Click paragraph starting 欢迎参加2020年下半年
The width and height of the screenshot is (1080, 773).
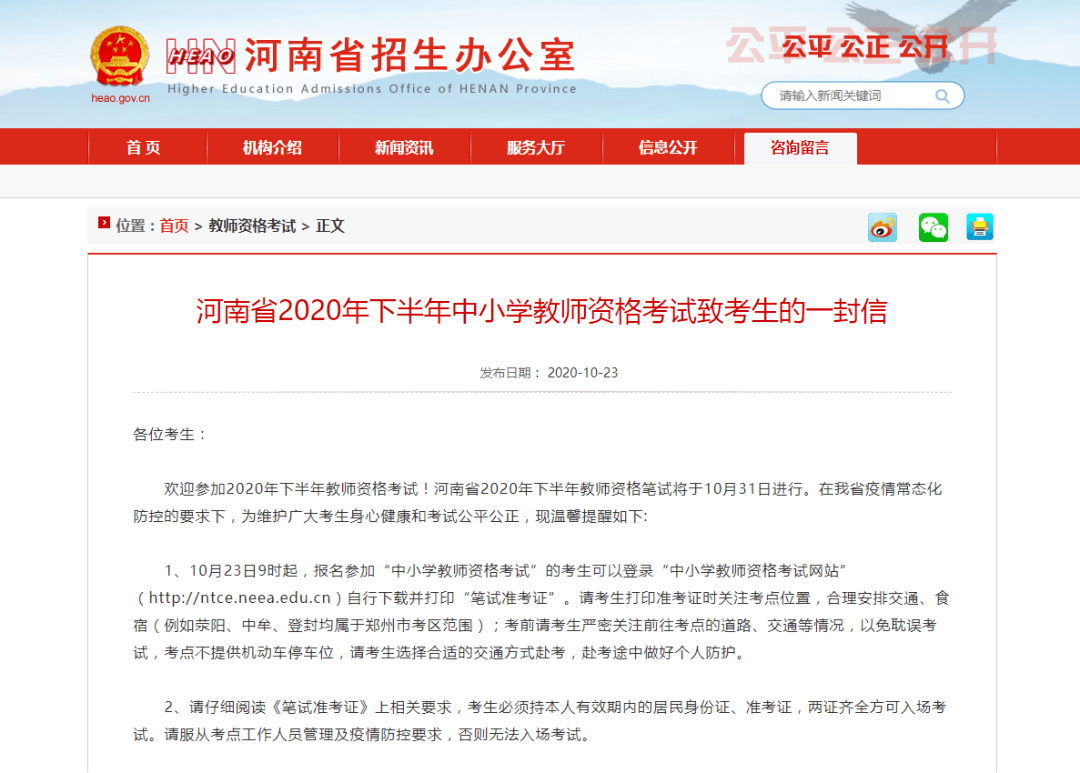[x=537, y=503]
